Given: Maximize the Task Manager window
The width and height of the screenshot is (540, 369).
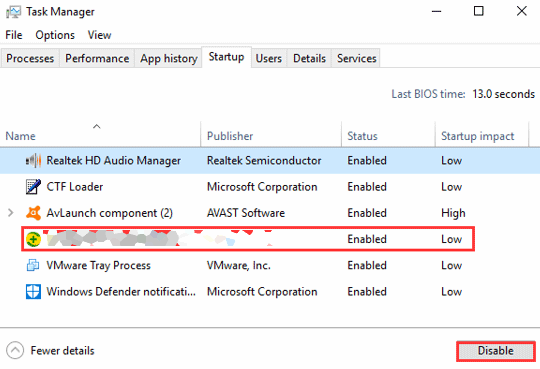Looking at the screenshot, I should (479, 11).
